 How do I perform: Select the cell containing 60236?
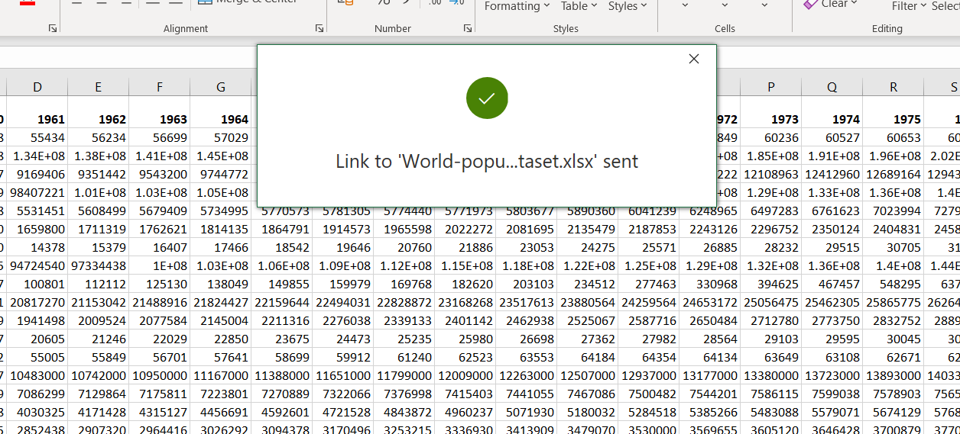coord(771,138)
